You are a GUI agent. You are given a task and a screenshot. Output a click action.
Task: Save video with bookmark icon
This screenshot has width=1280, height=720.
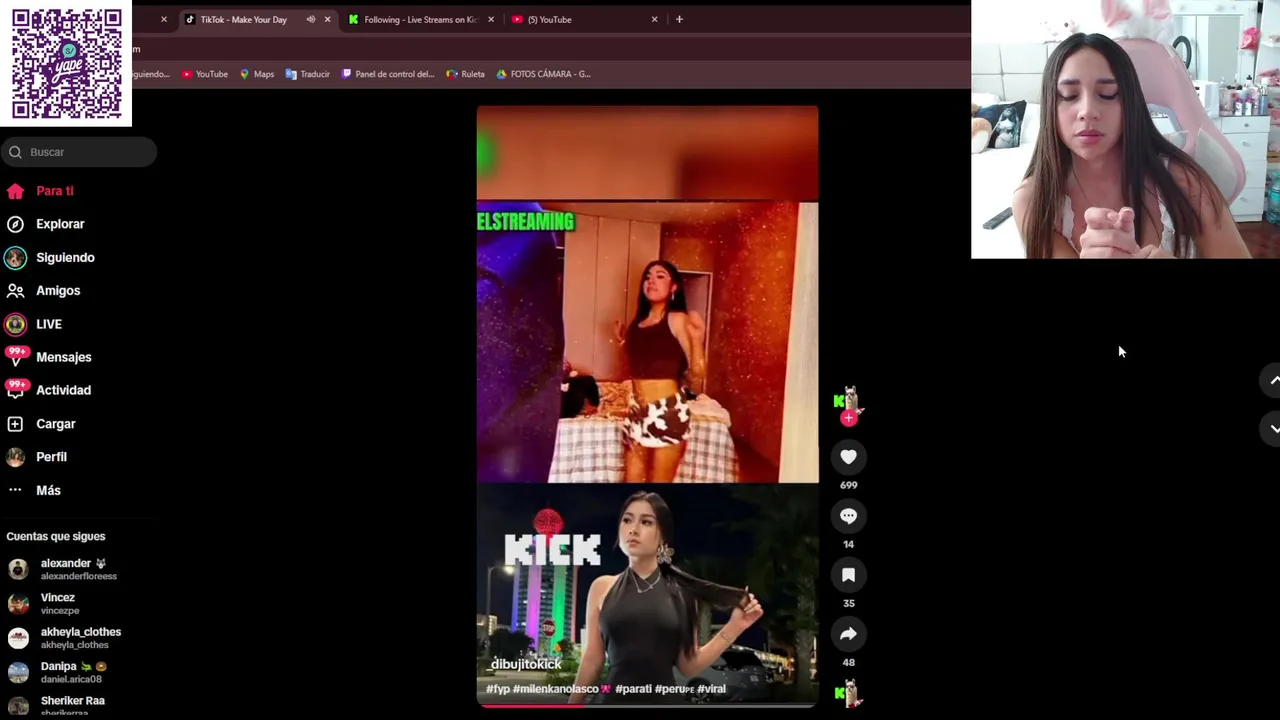(848, 575)
